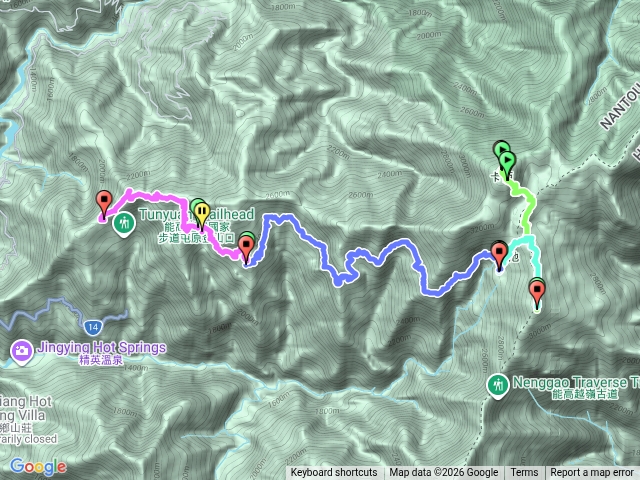This screenshot has width=640, height=480.
Task: Open Keyboard shortcuts
Action: click(334, 473)
